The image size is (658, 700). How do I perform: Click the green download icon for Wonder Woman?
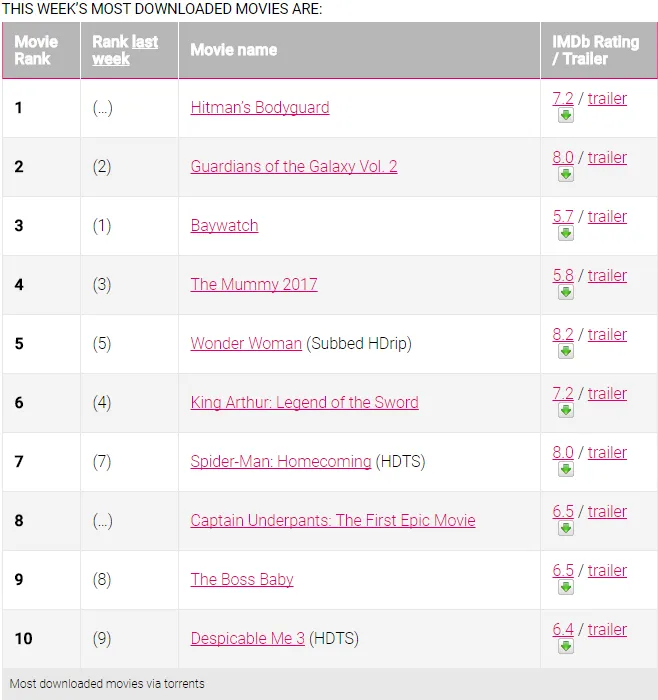point(566,351)
